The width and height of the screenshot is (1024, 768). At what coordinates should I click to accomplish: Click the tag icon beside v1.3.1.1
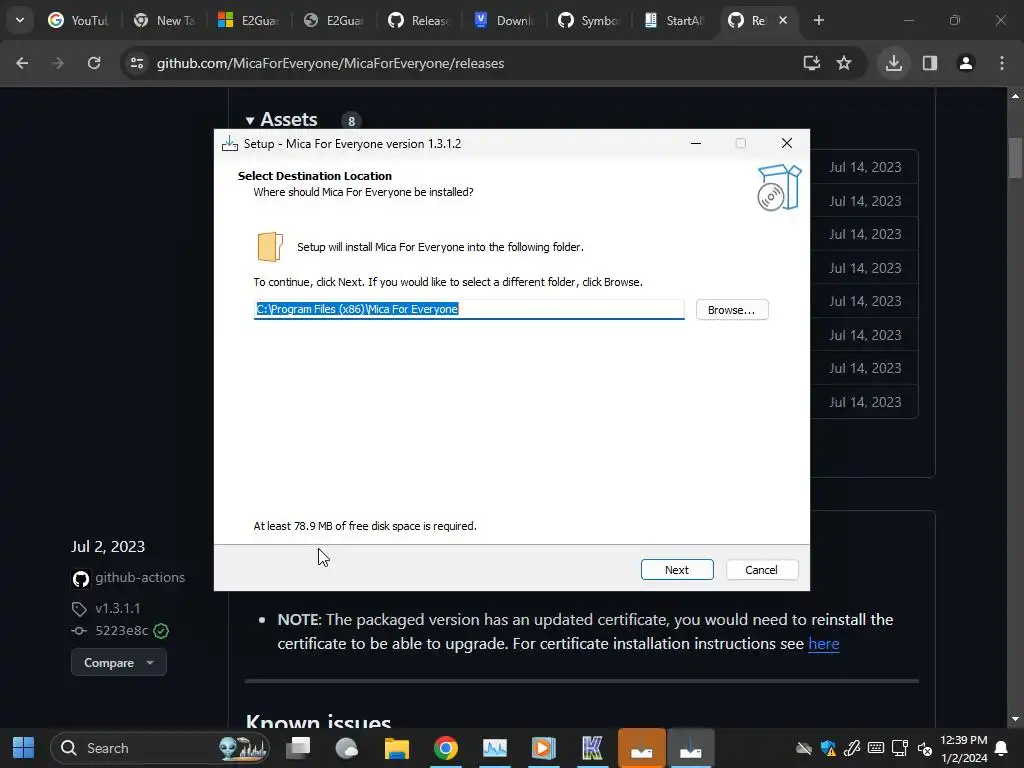coord(79,609)
